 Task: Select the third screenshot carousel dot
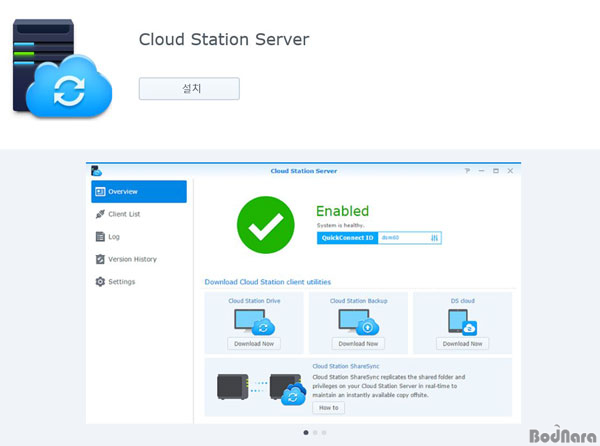324,433
